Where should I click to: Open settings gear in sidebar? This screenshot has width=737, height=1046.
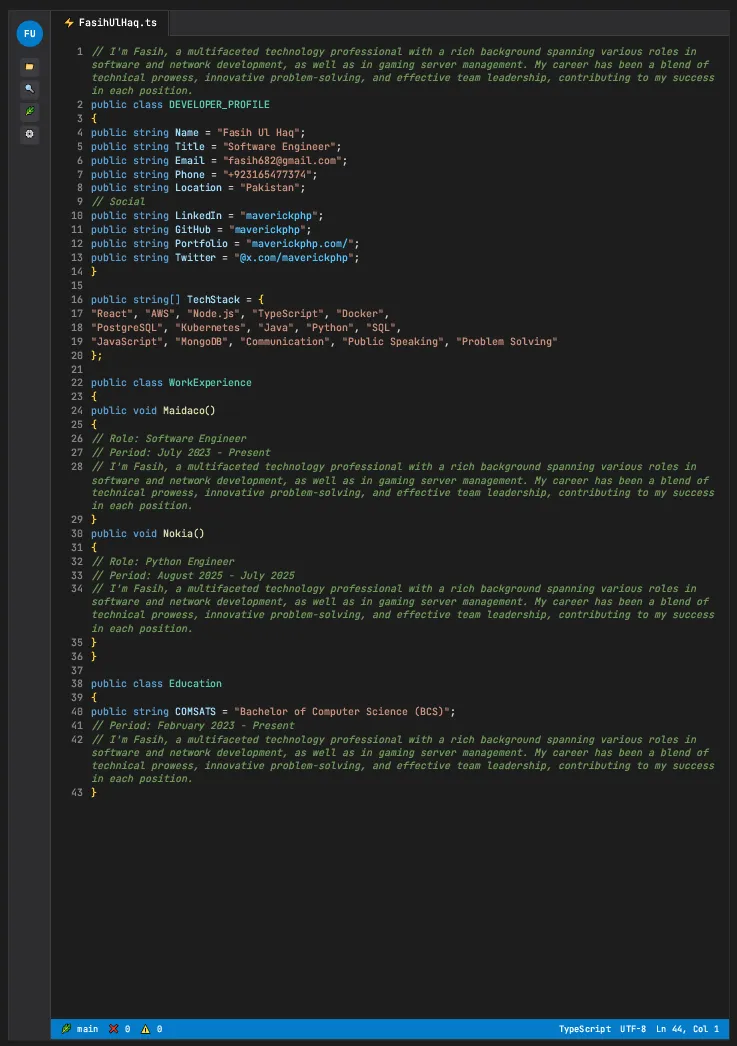(x=29, y=134)
